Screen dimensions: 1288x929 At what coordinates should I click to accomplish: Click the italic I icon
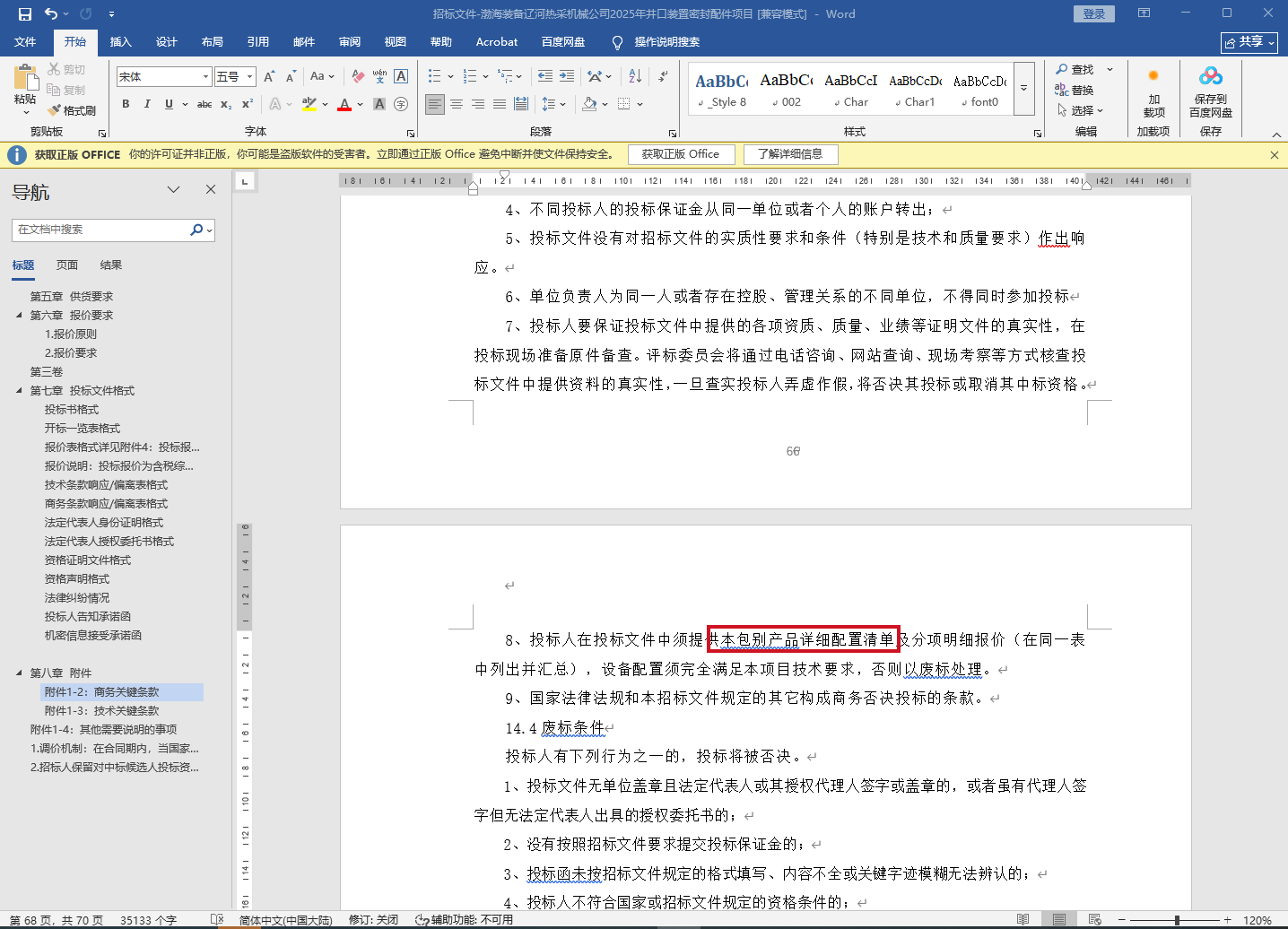click(147, 104)
